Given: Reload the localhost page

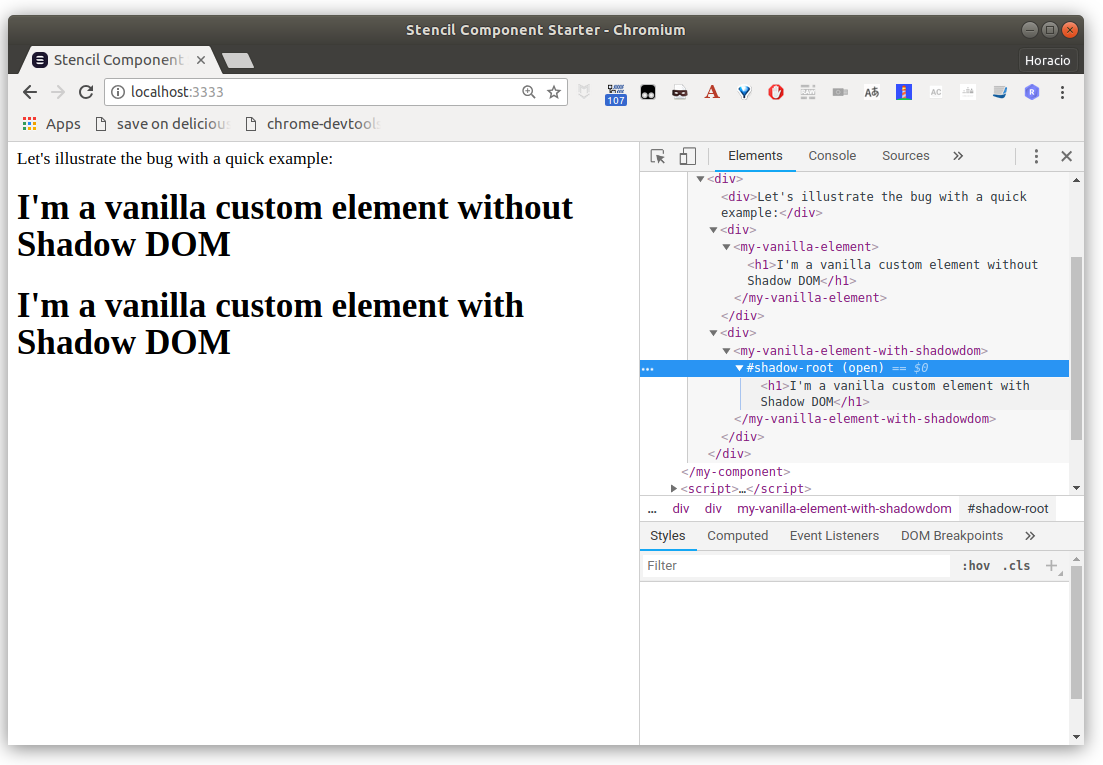Looking at the screenshot, I should click(x=86, y=92).
